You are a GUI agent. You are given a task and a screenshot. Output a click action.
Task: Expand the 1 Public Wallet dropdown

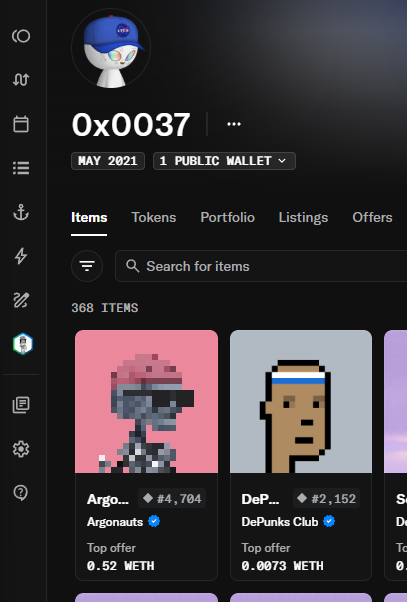click(224, 161)
